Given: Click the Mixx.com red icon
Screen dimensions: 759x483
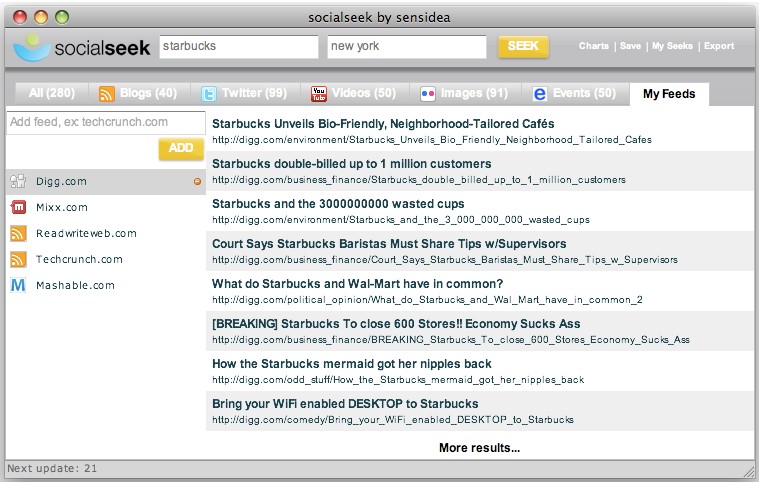Looking at the screenshot, I should [18, 207].
